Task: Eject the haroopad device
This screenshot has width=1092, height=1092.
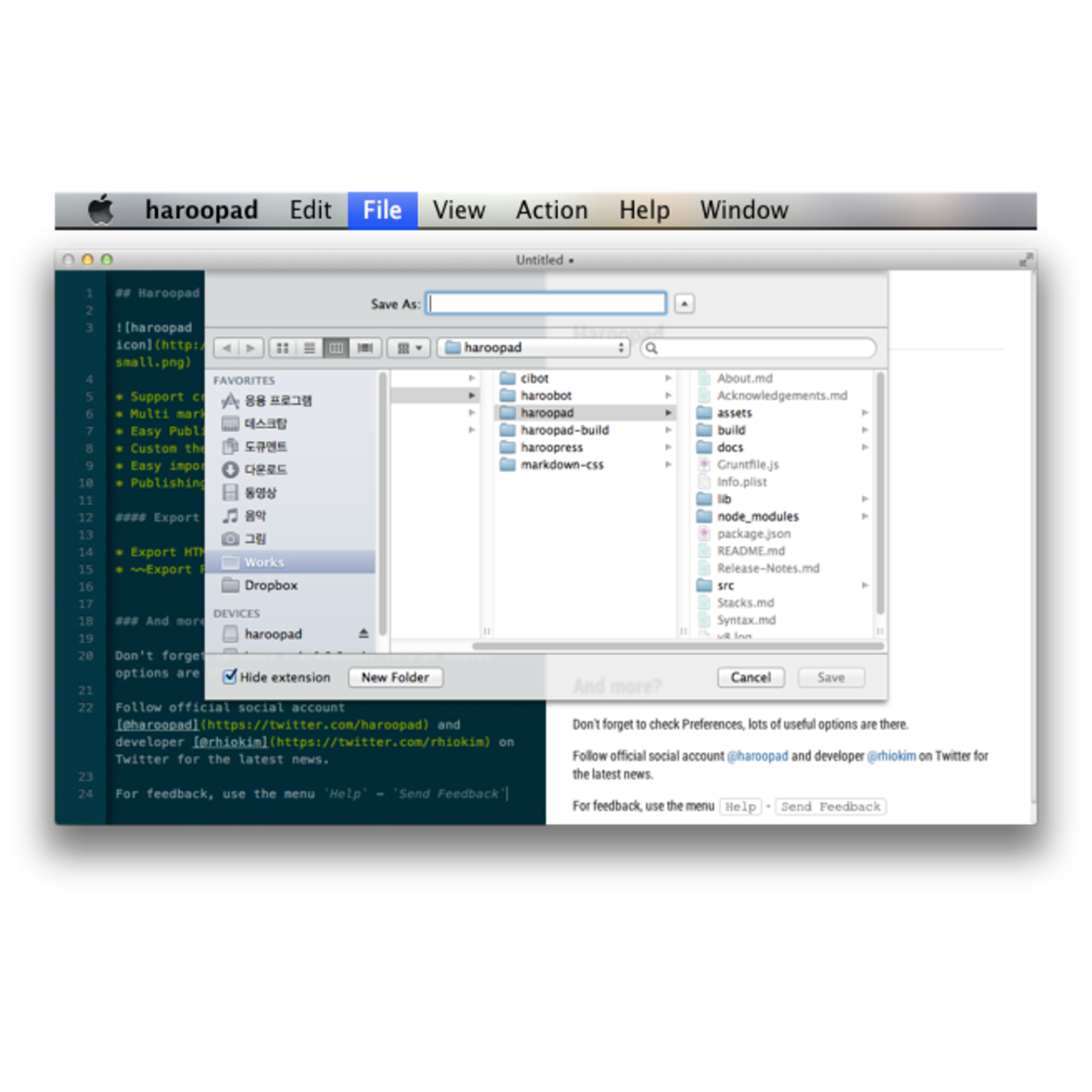Action: 363,634
